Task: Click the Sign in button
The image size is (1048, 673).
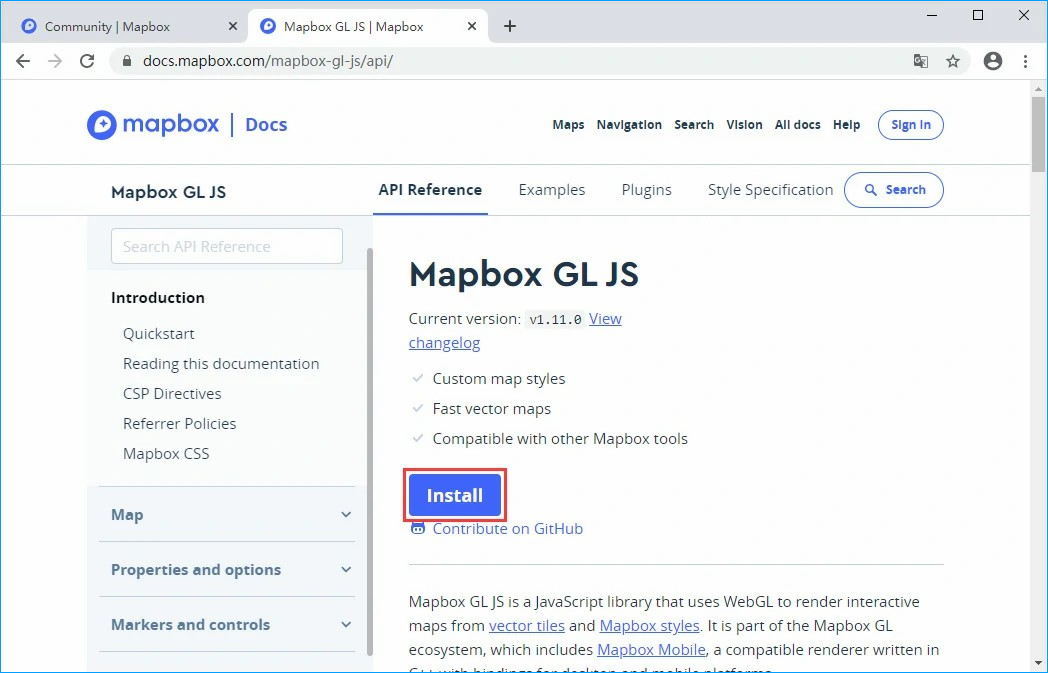Action: tap(910, 124)
